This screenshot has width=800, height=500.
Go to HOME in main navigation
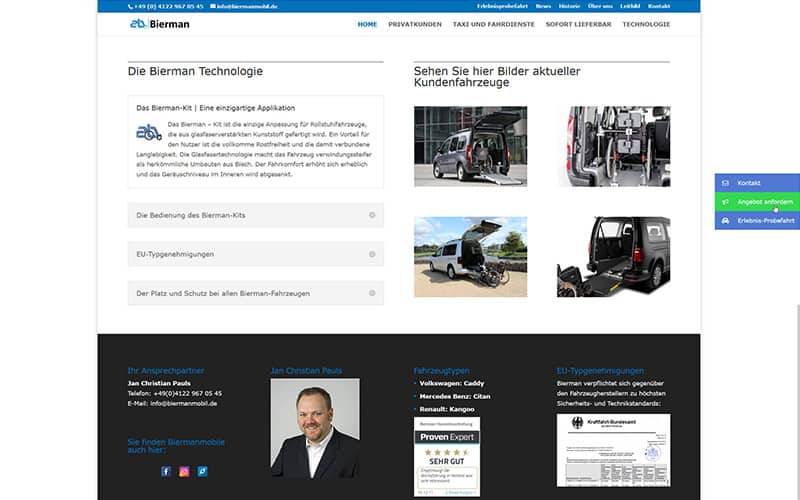pyautogui.click(x=367, y=24)
